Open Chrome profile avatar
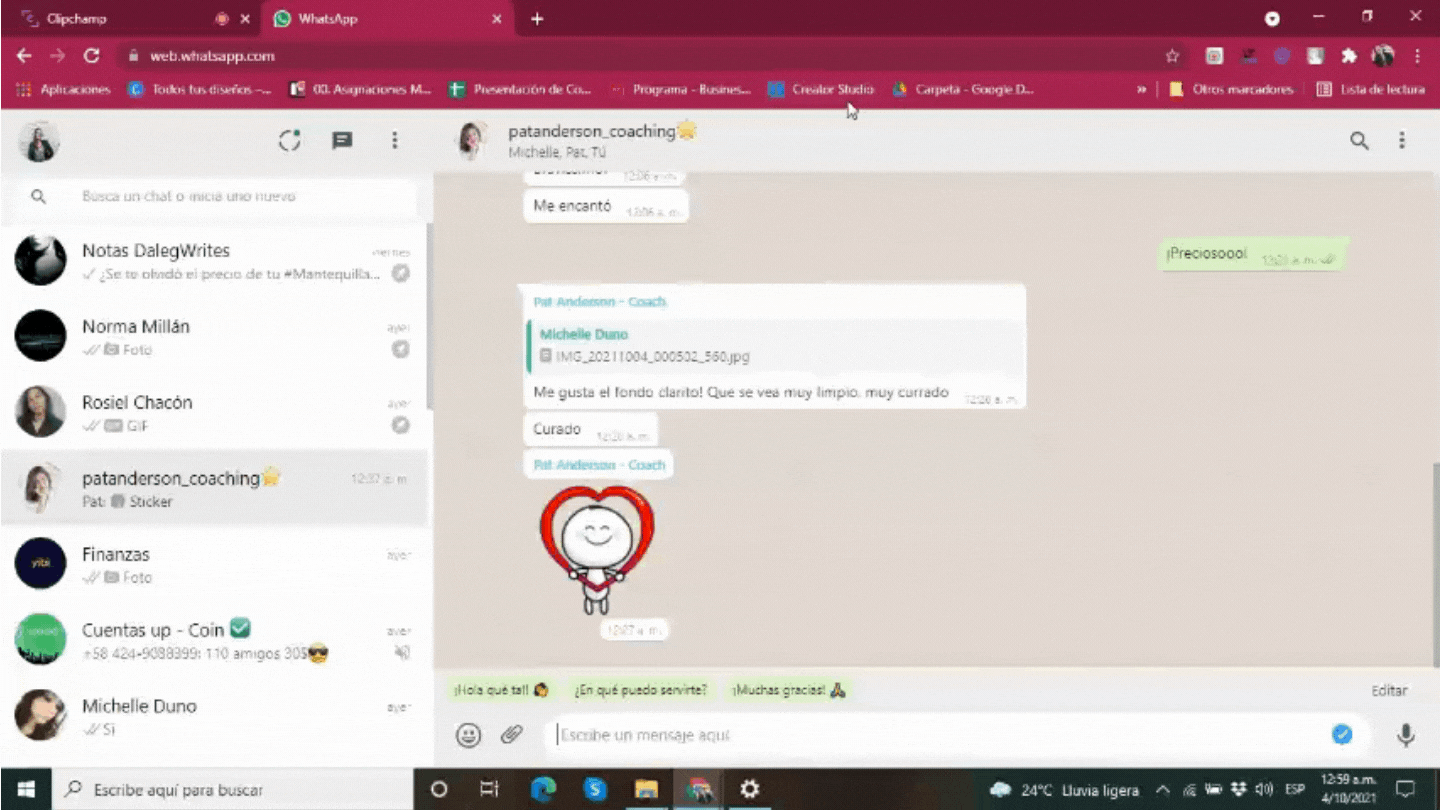 tap(1383, 56)
